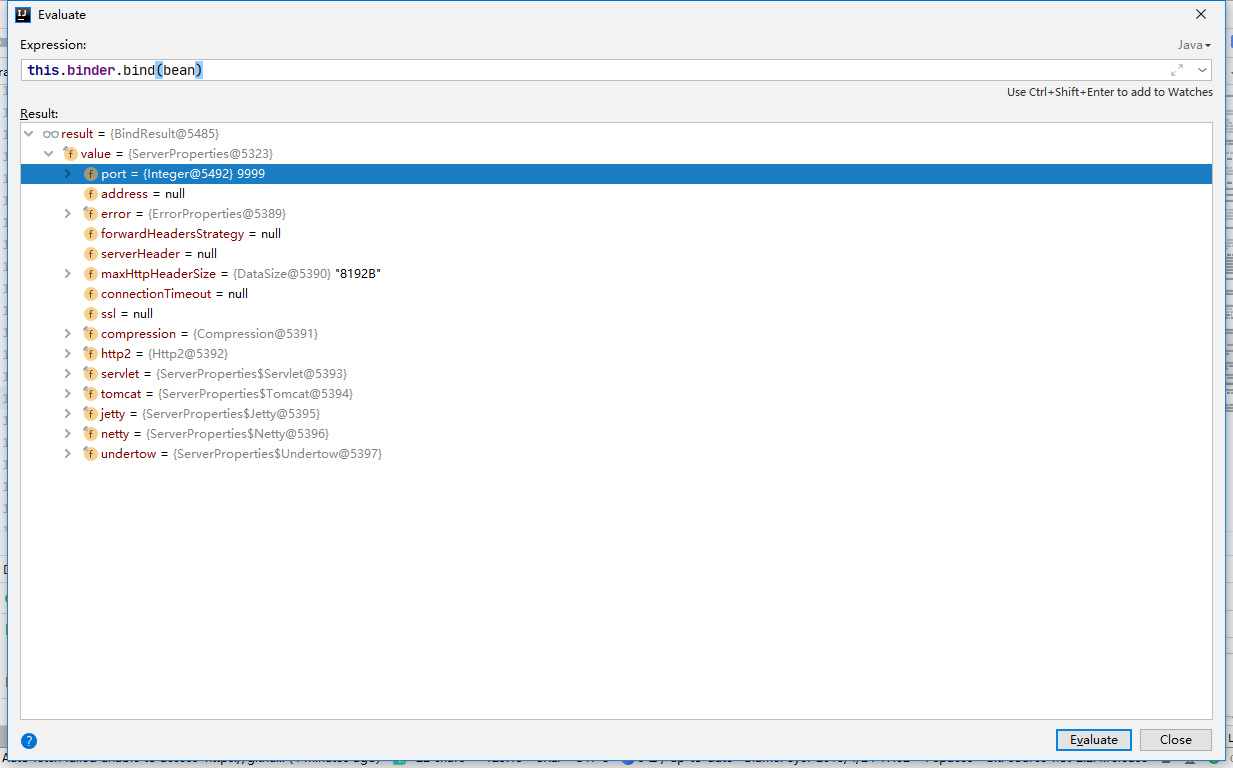This screenshot has width=1233, height=768.
Task: Click the help question mark icon
Action: (x=29, y=741)
